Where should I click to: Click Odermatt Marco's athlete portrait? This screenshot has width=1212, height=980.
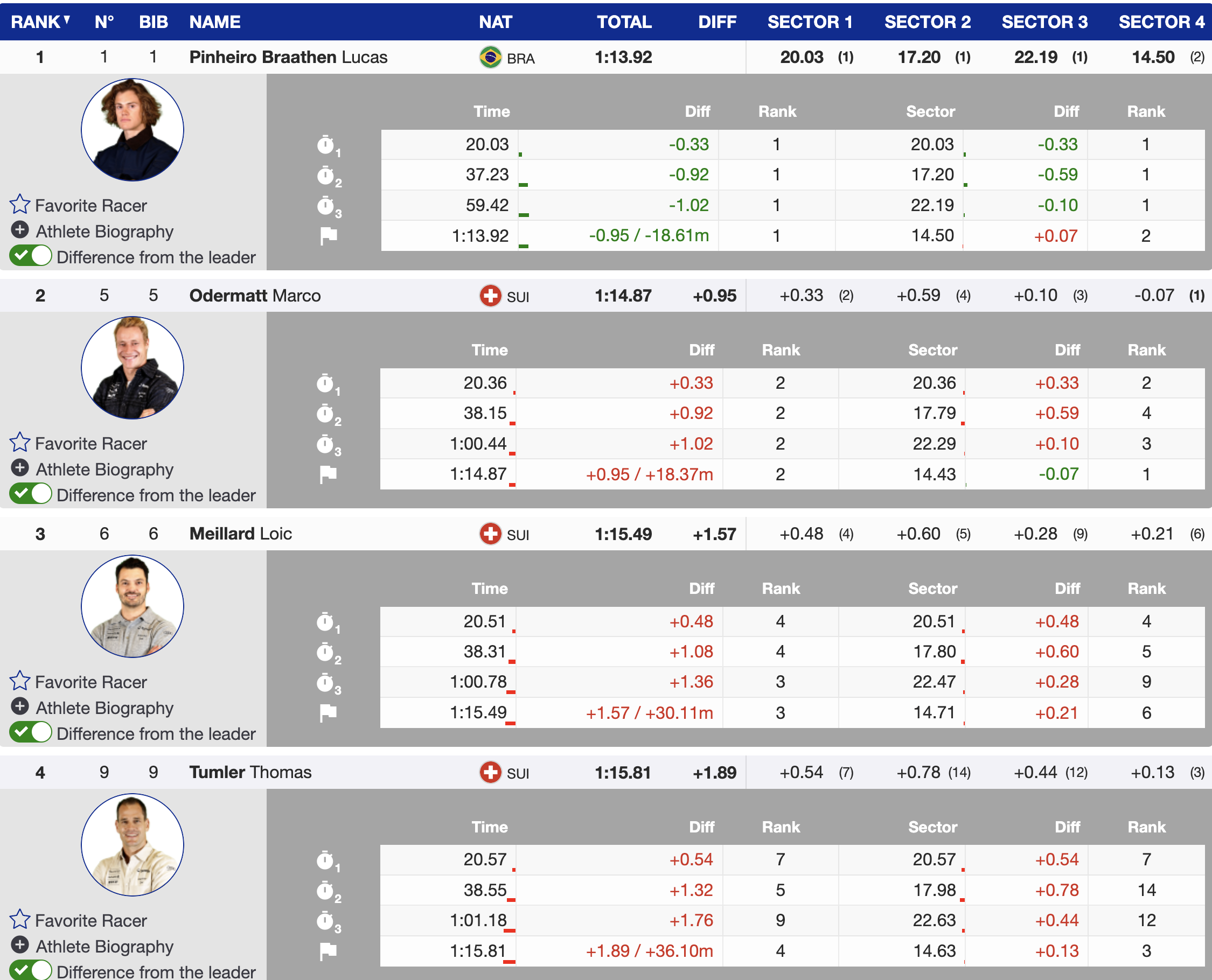click(132, 368)
